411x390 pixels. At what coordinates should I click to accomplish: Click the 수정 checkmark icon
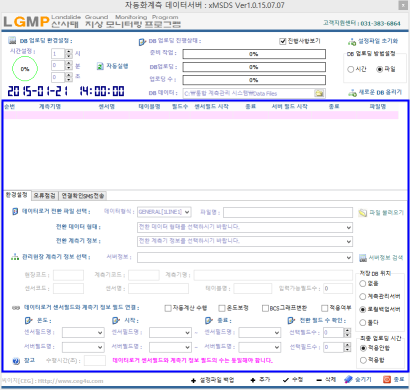tap(286, 380)
